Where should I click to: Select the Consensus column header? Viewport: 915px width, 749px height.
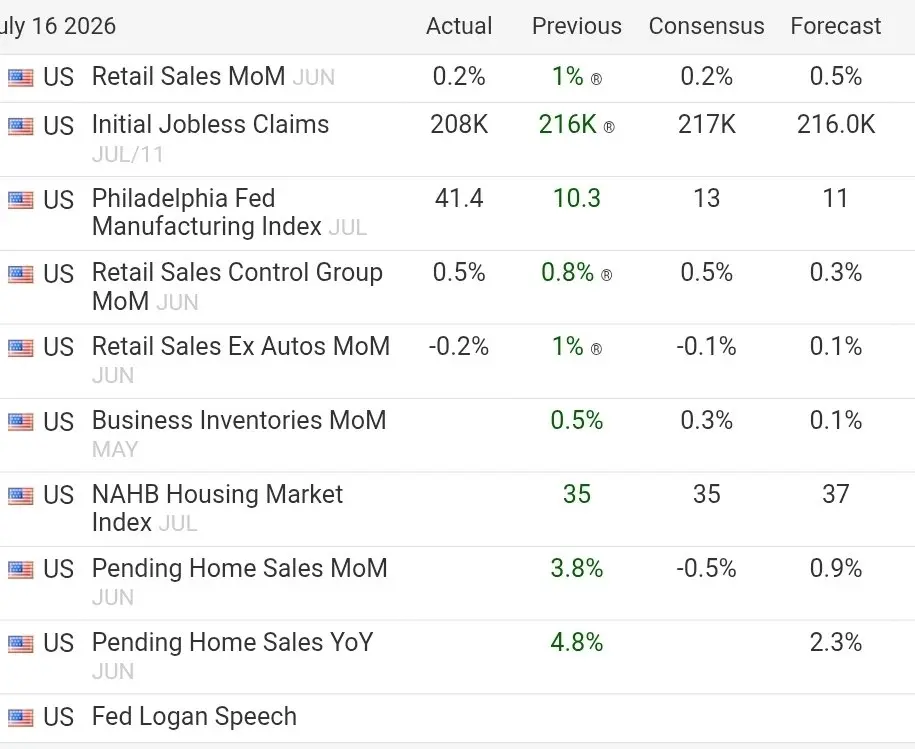click(706, 26)
